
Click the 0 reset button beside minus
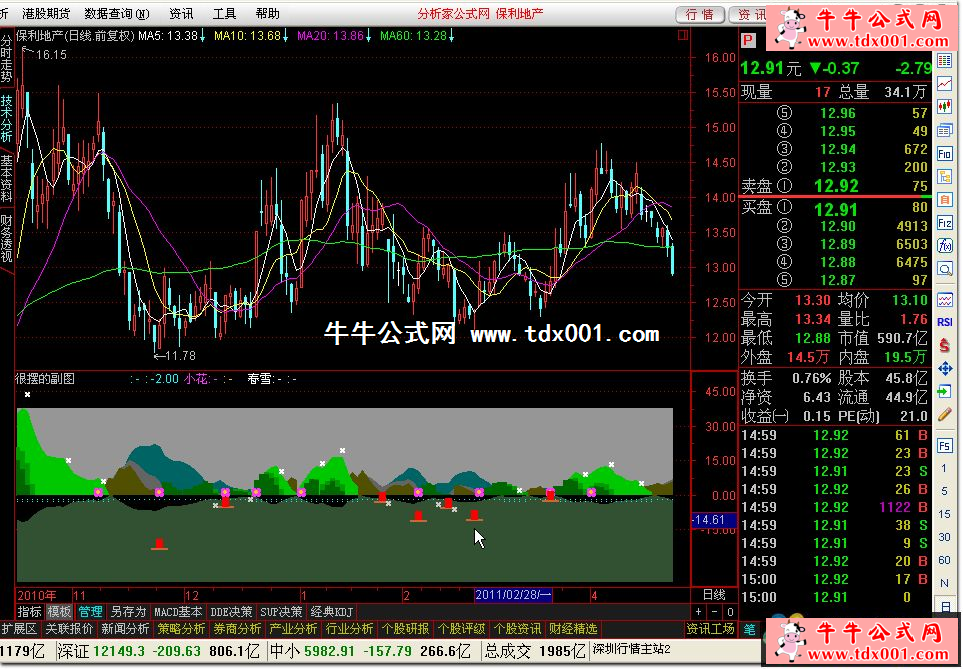pos(730,612)
